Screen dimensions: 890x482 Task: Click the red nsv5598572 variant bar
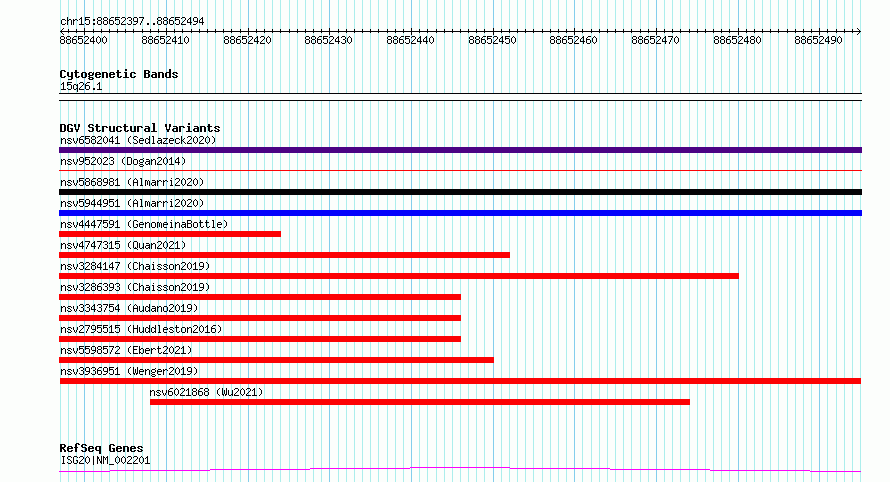click(x=276, y=360)
